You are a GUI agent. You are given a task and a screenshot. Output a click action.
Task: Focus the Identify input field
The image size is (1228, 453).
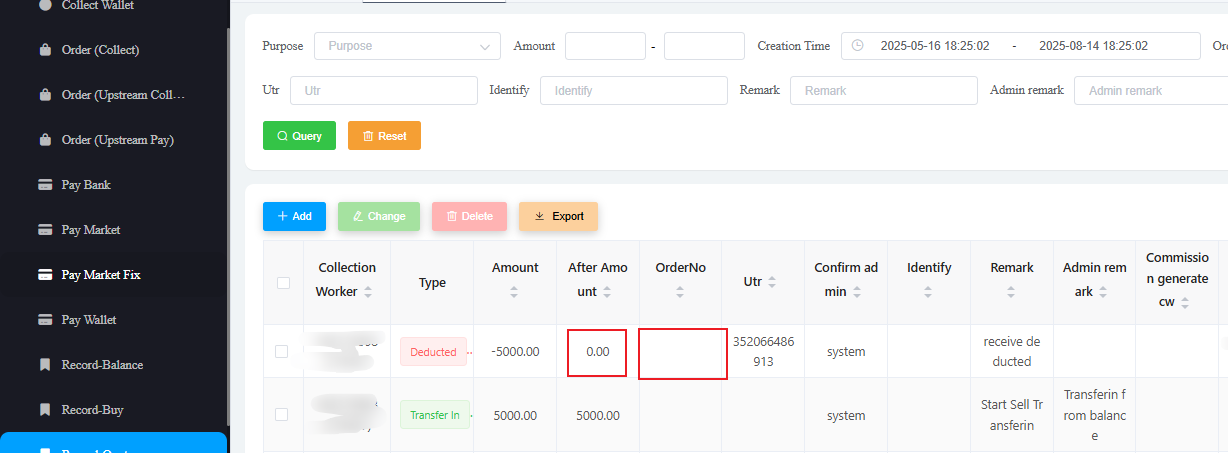633,91
